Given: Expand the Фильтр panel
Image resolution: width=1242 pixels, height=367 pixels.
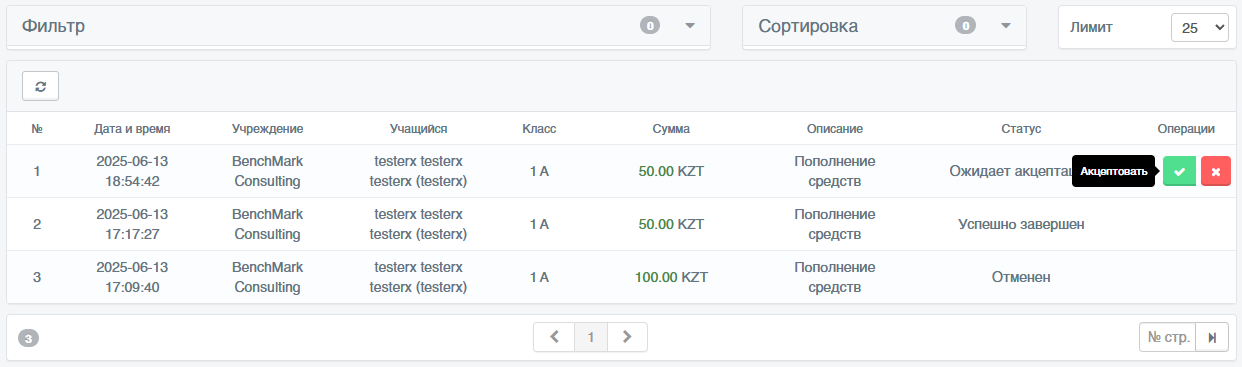Looking at the screenshot, I should pos(690,26).
